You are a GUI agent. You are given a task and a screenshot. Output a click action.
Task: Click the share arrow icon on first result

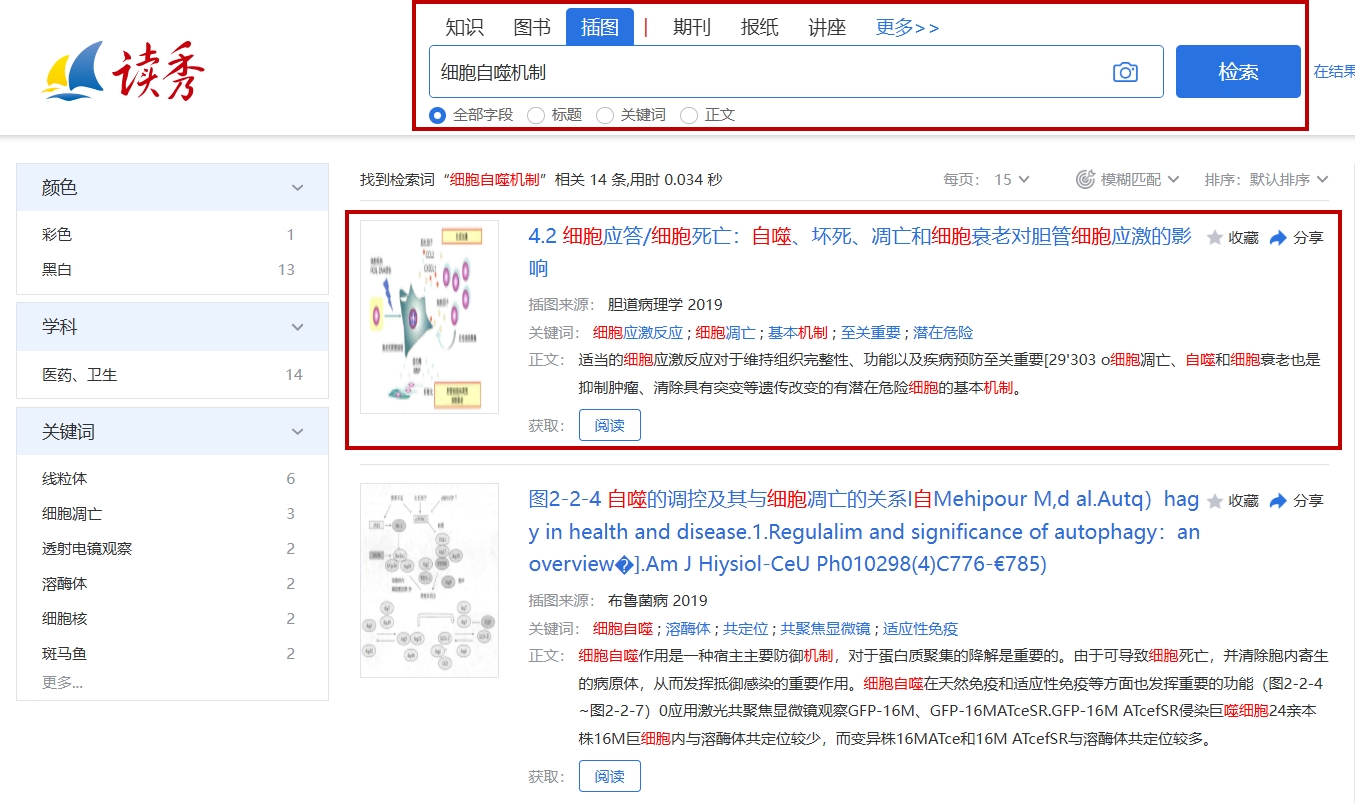[x=1277, y=238]
